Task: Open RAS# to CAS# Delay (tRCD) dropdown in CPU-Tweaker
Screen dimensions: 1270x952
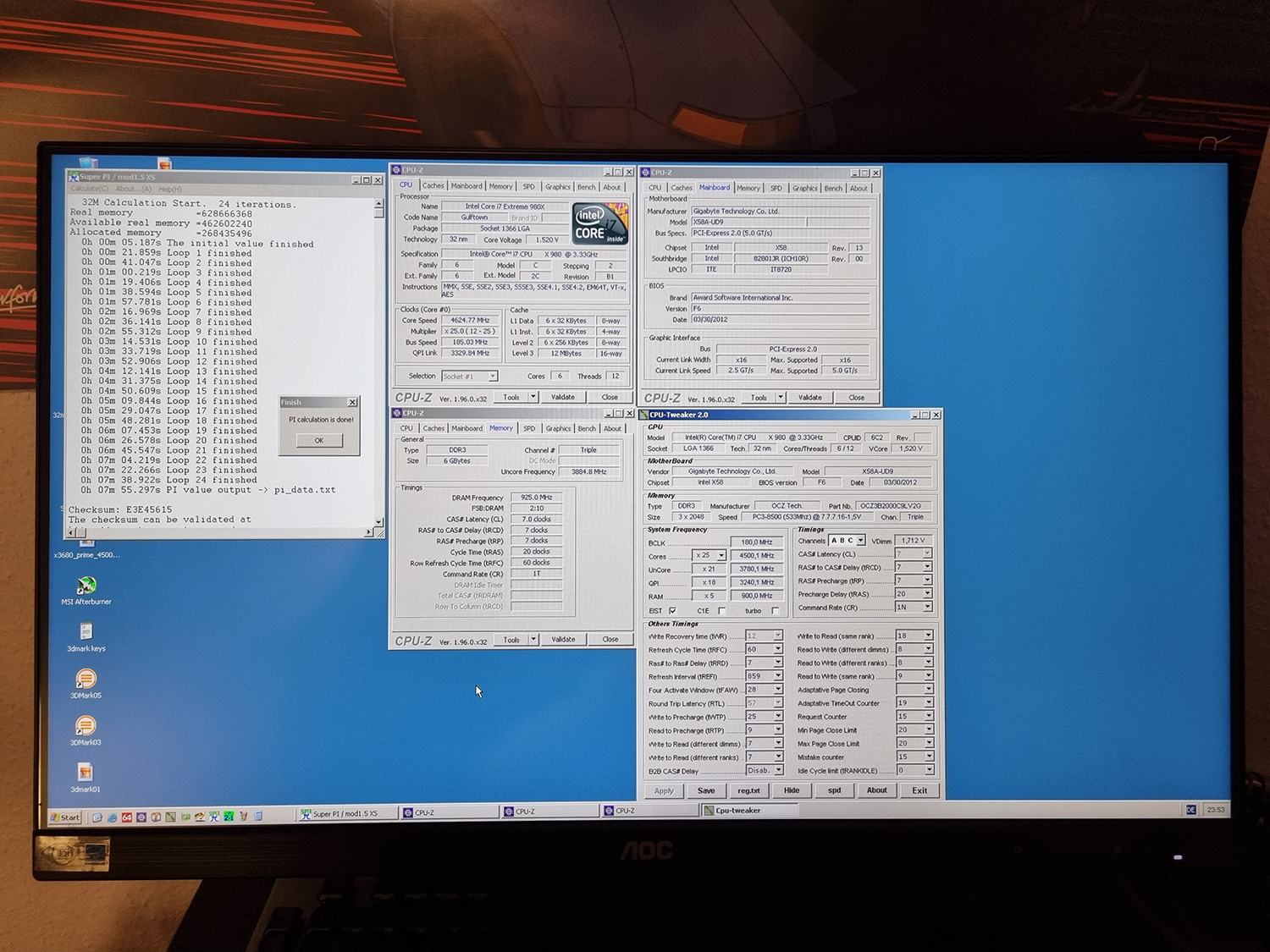Action: (927, 567)
